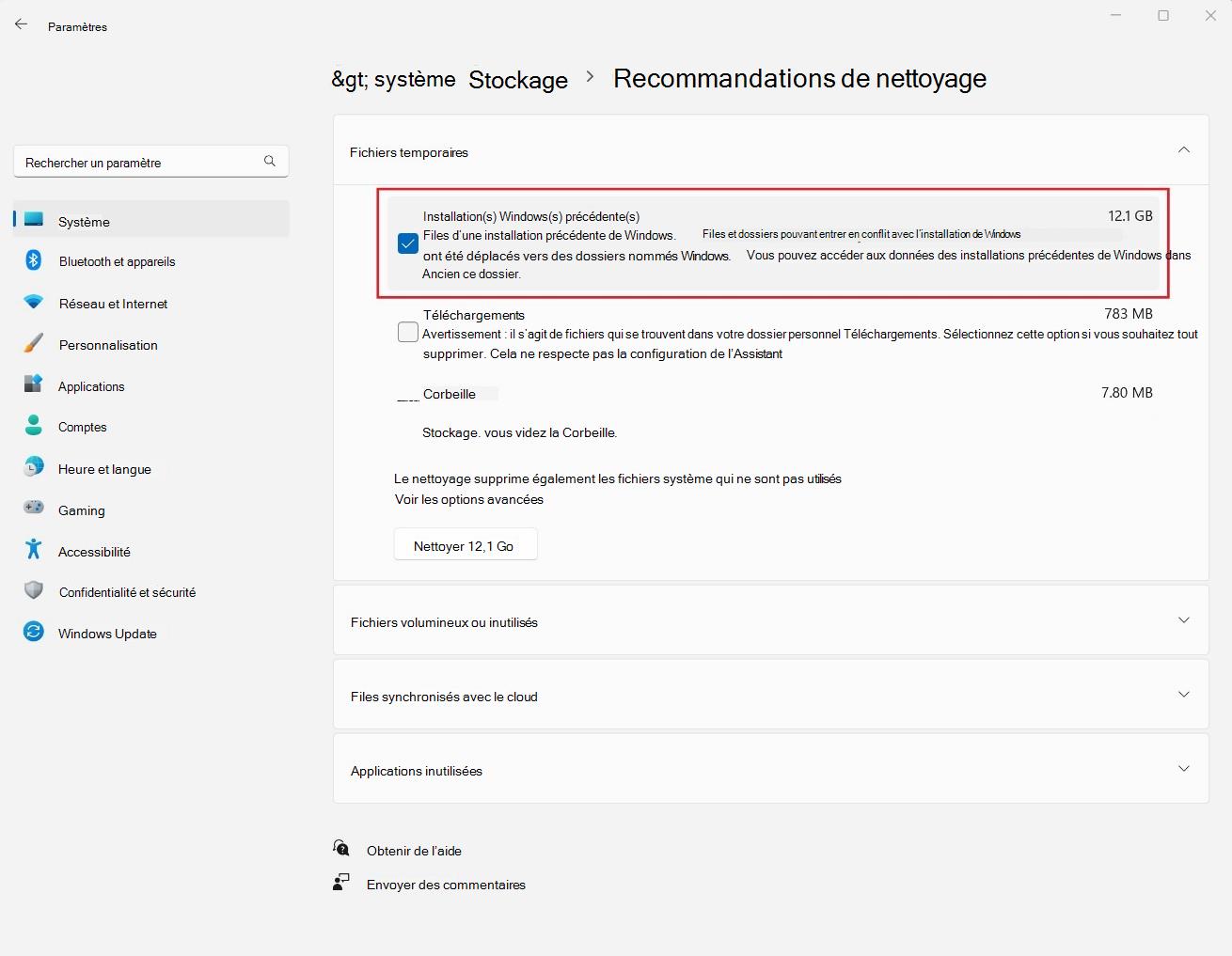Click the Confidentialité et sécurité shield icon

tap(34, 591)
